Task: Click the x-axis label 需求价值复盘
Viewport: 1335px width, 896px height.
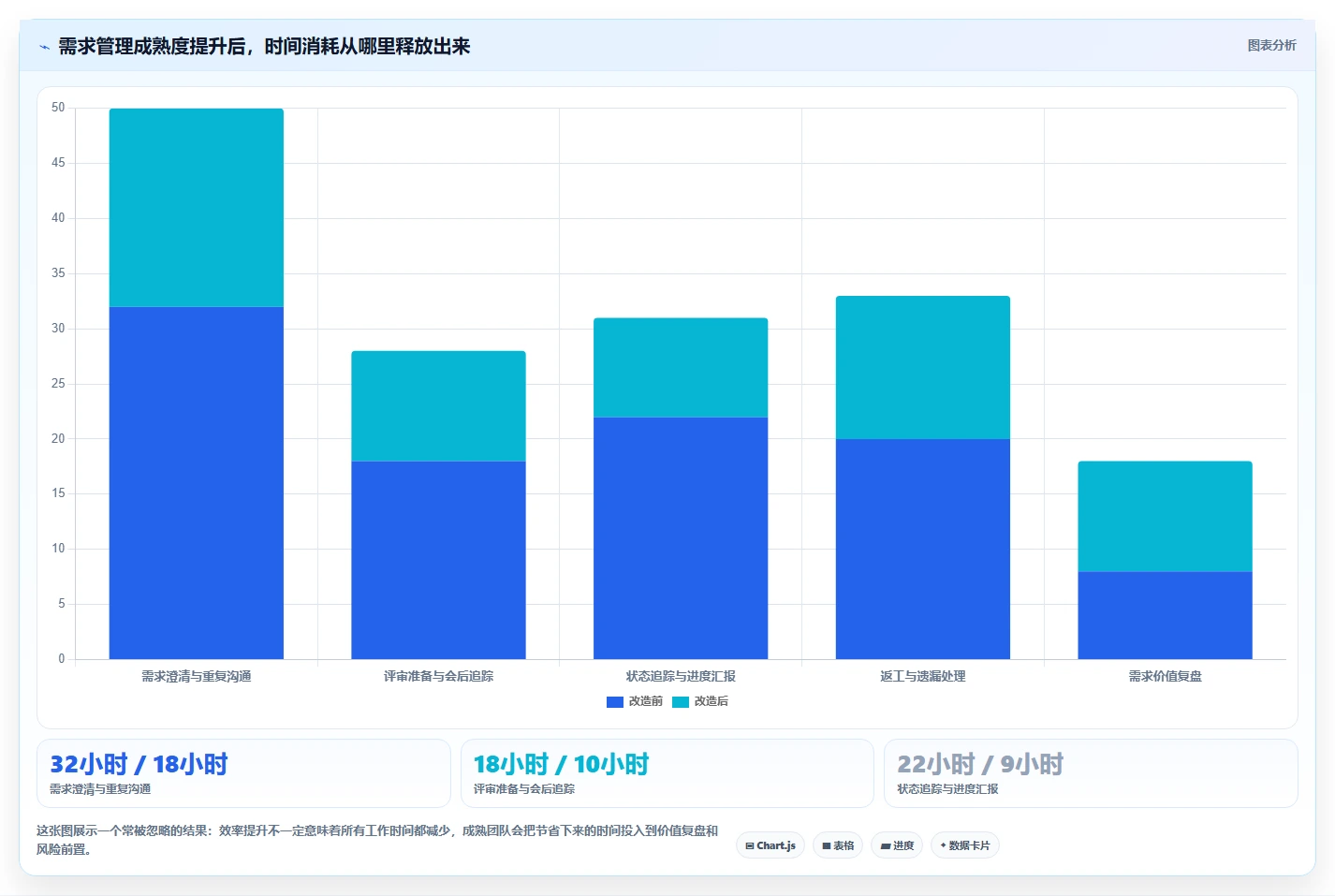Action: (x=1165, y=676)
